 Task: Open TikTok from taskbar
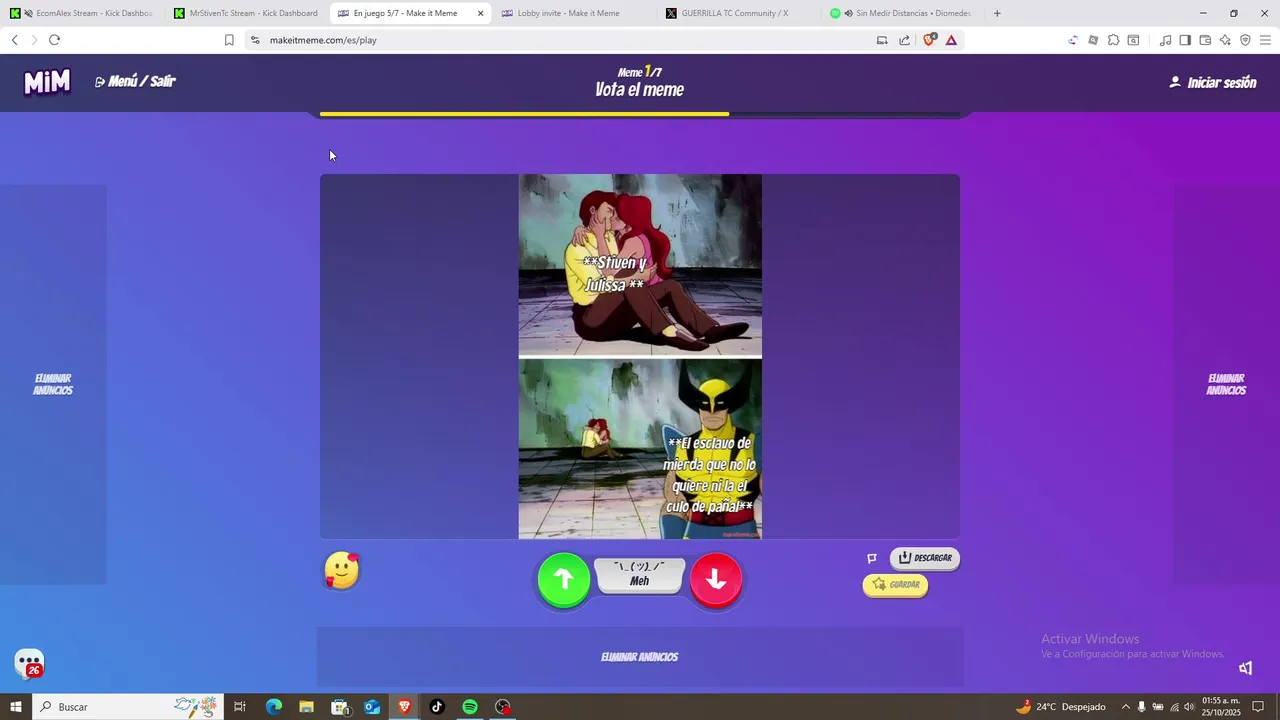pyautogui.click(x=437, y=707)
